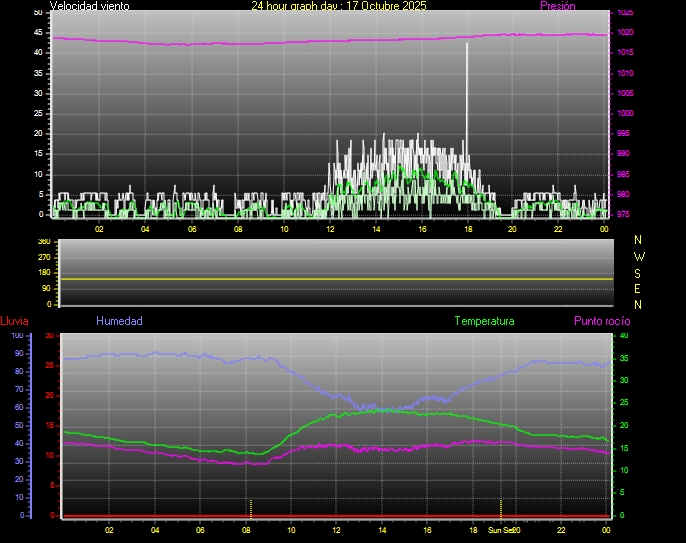Click the red 'Lluvia' legend label
The width and height of the screenshot is (686, 543).
coord(14,321)
